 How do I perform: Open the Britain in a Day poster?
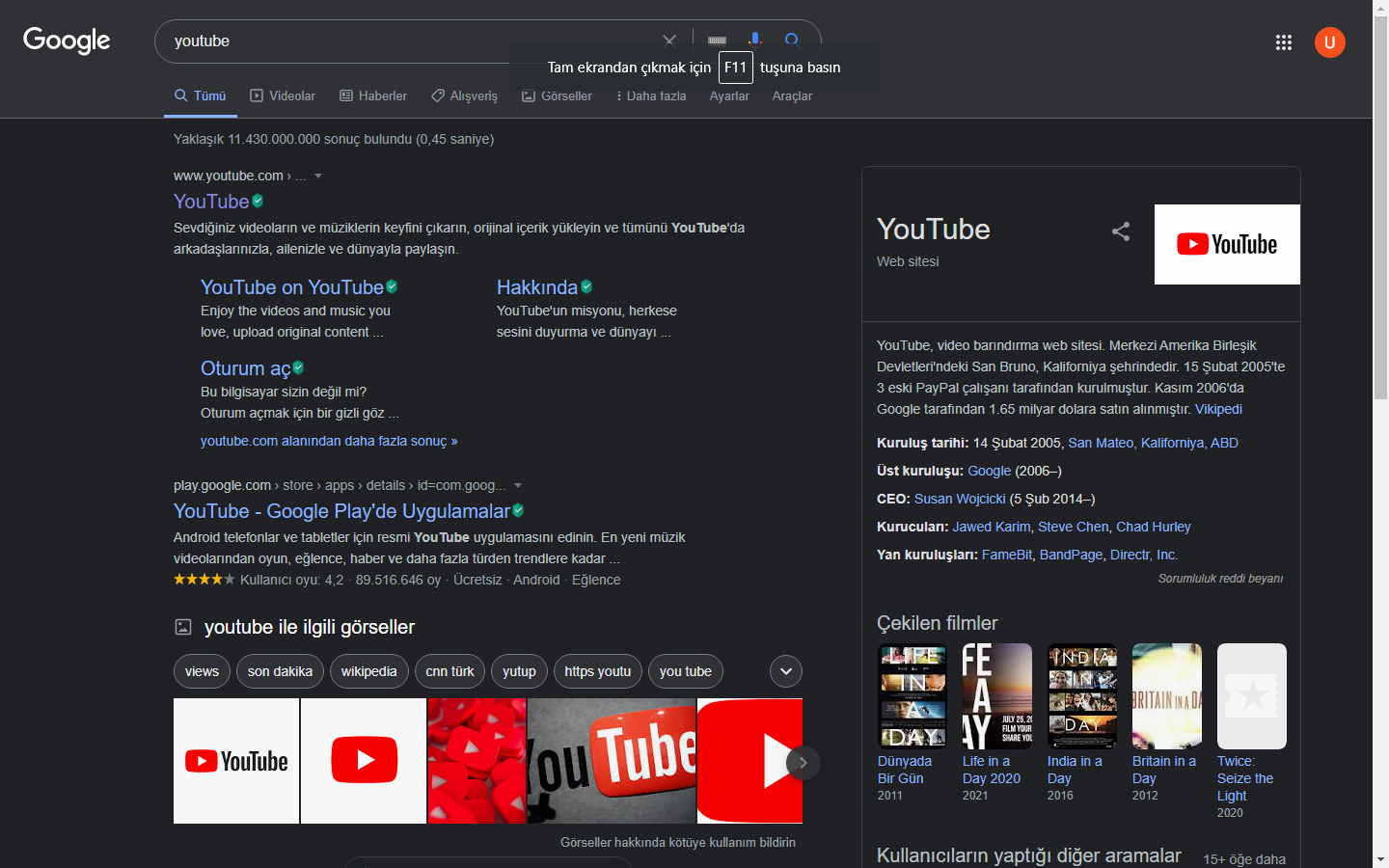(1167, 696)
